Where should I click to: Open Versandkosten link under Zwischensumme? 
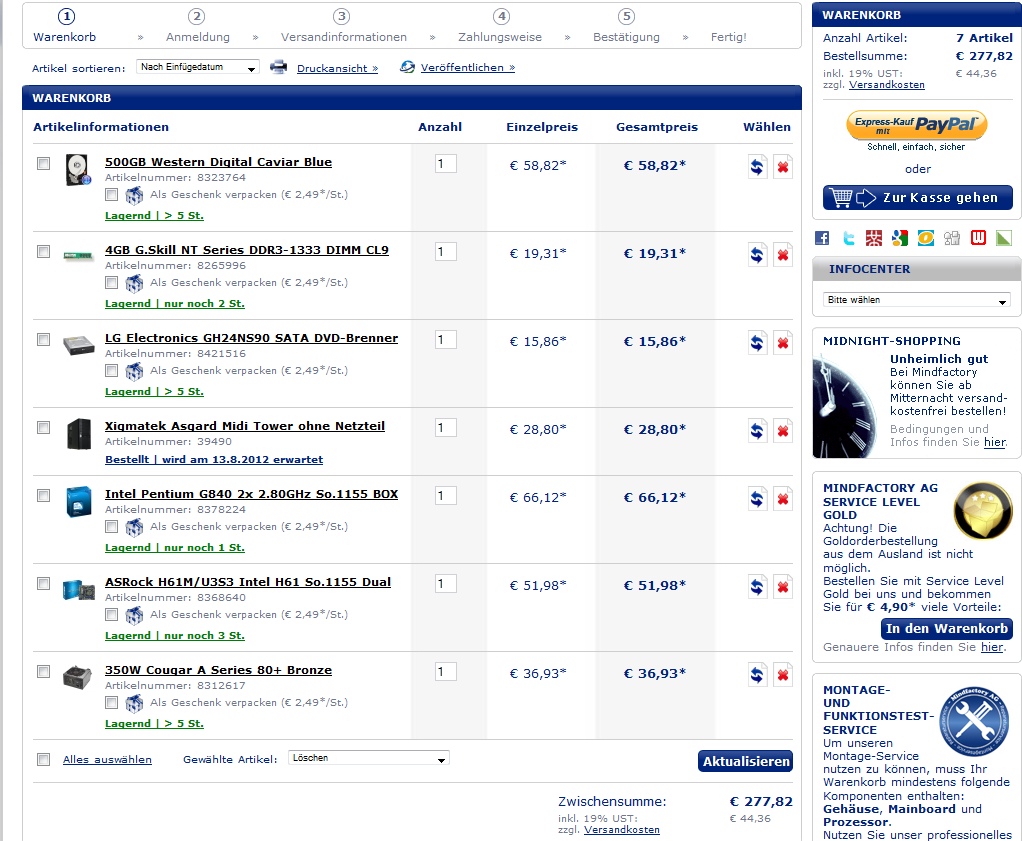click(622, 830)
